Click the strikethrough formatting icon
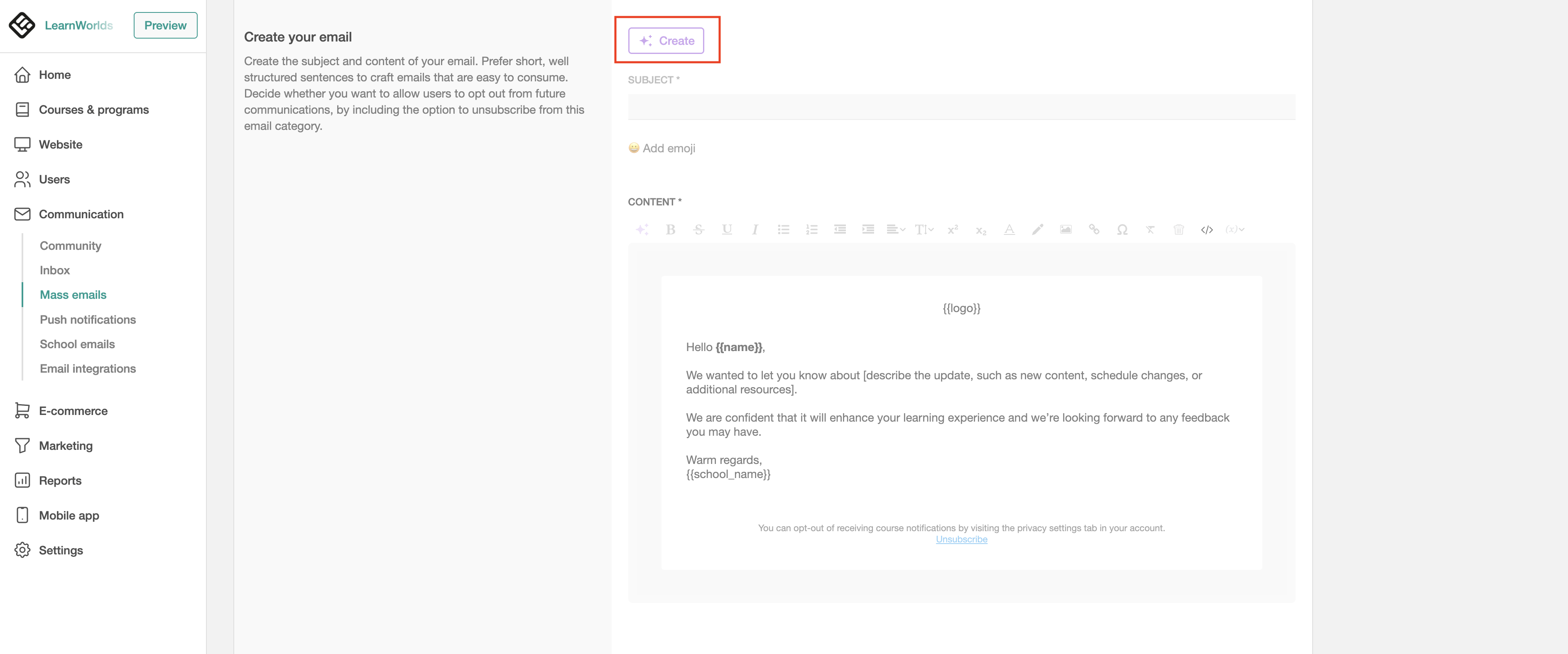 [698, 229]
